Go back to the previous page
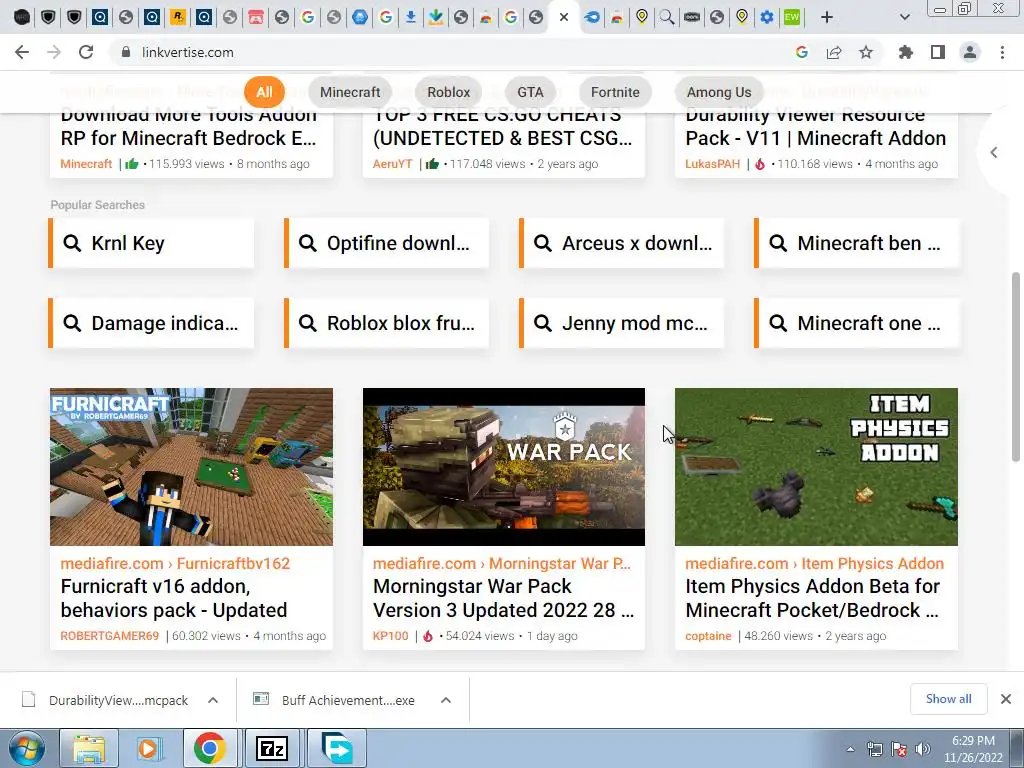The width and height of the screenshot is (1024, 768). [x=22, y=52]
